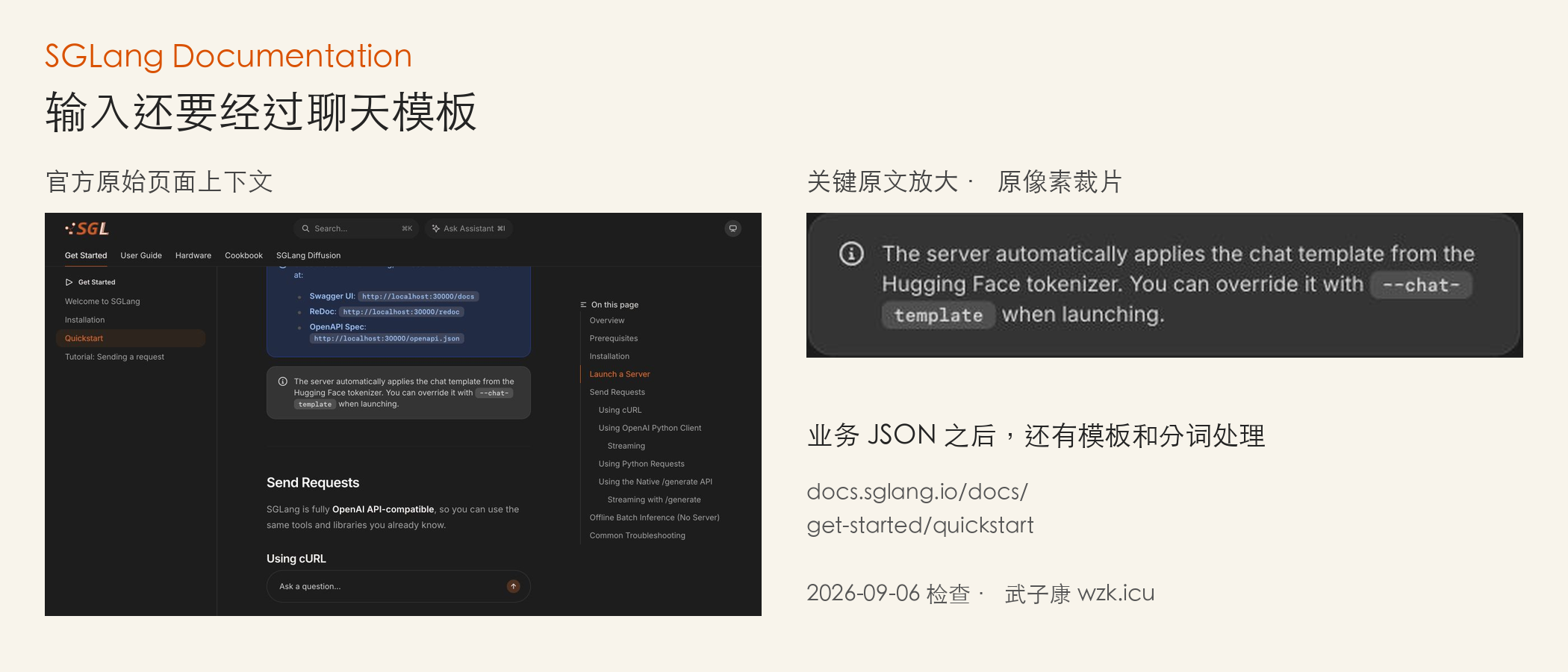Open Tutorial: Sending a request
This screenshot has height=672, width=1568.
click(x=114, y=357)
